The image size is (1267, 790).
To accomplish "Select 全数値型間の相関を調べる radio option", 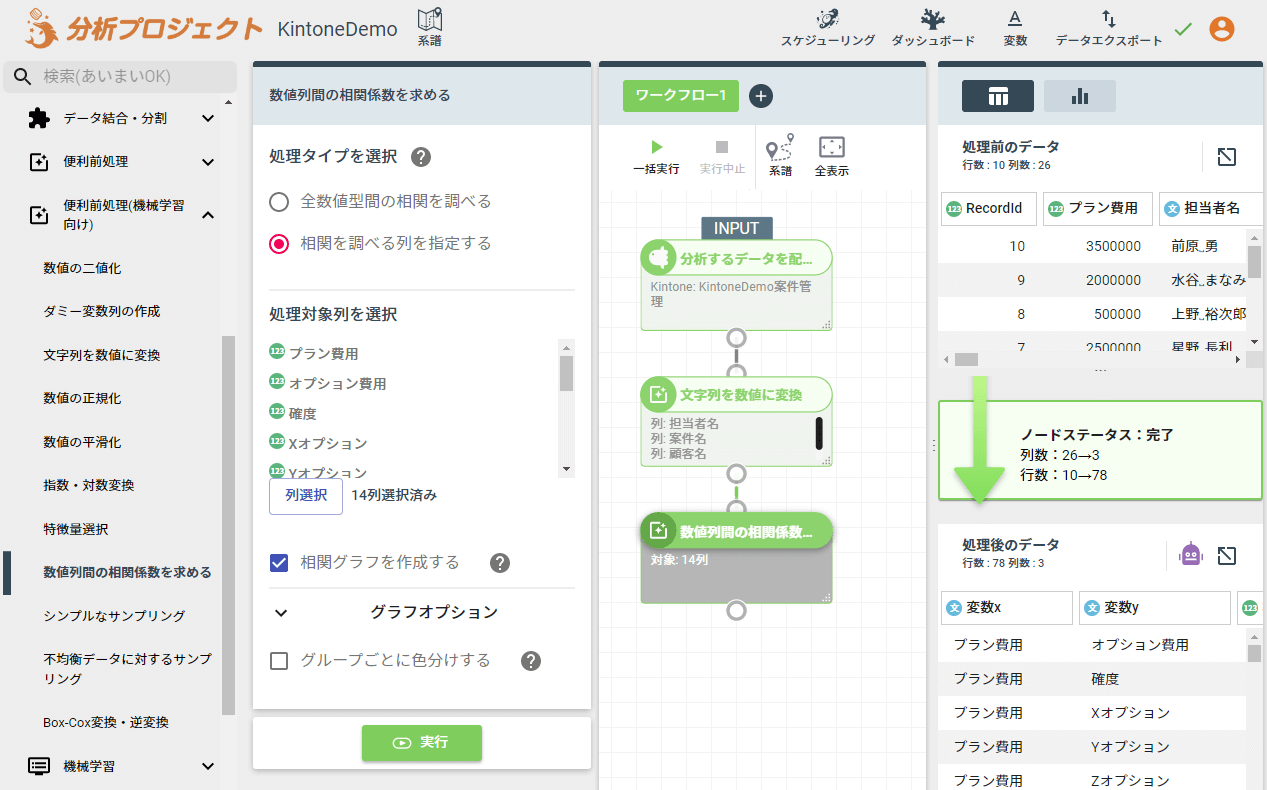I will pos(280,202).
